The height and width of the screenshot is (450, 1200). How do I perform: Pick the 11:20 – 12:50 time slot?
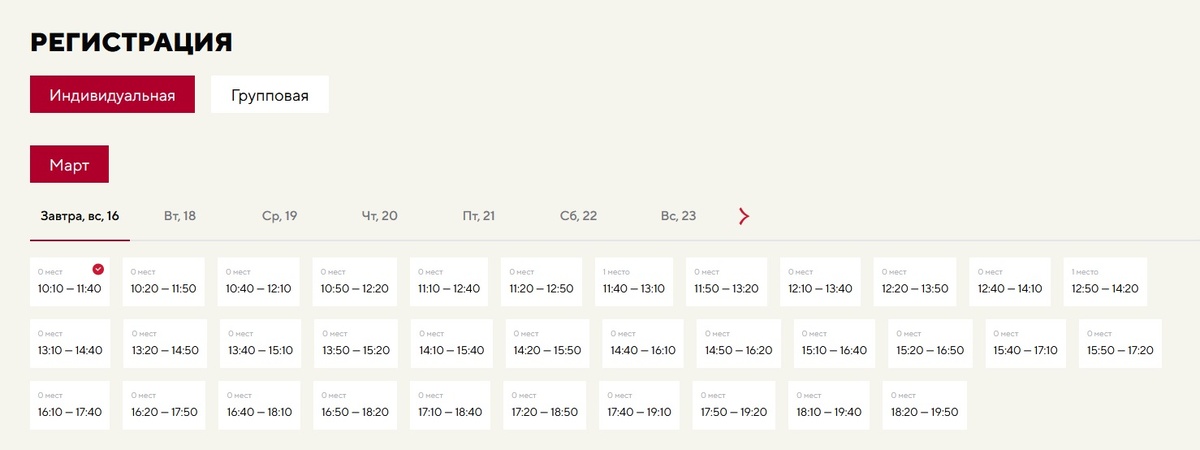pos(542,282)
